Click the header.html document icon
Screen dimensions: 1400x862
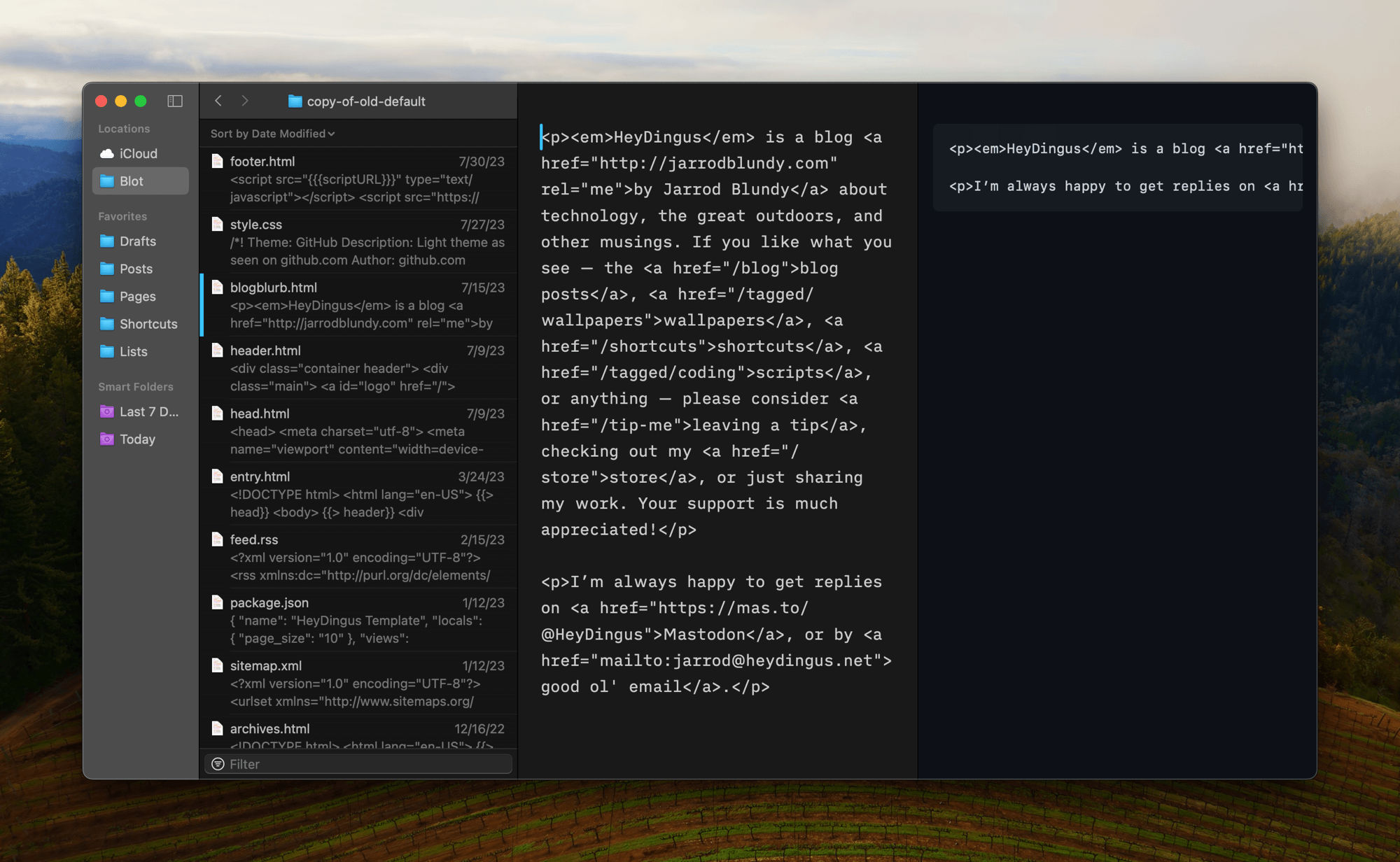218,351
